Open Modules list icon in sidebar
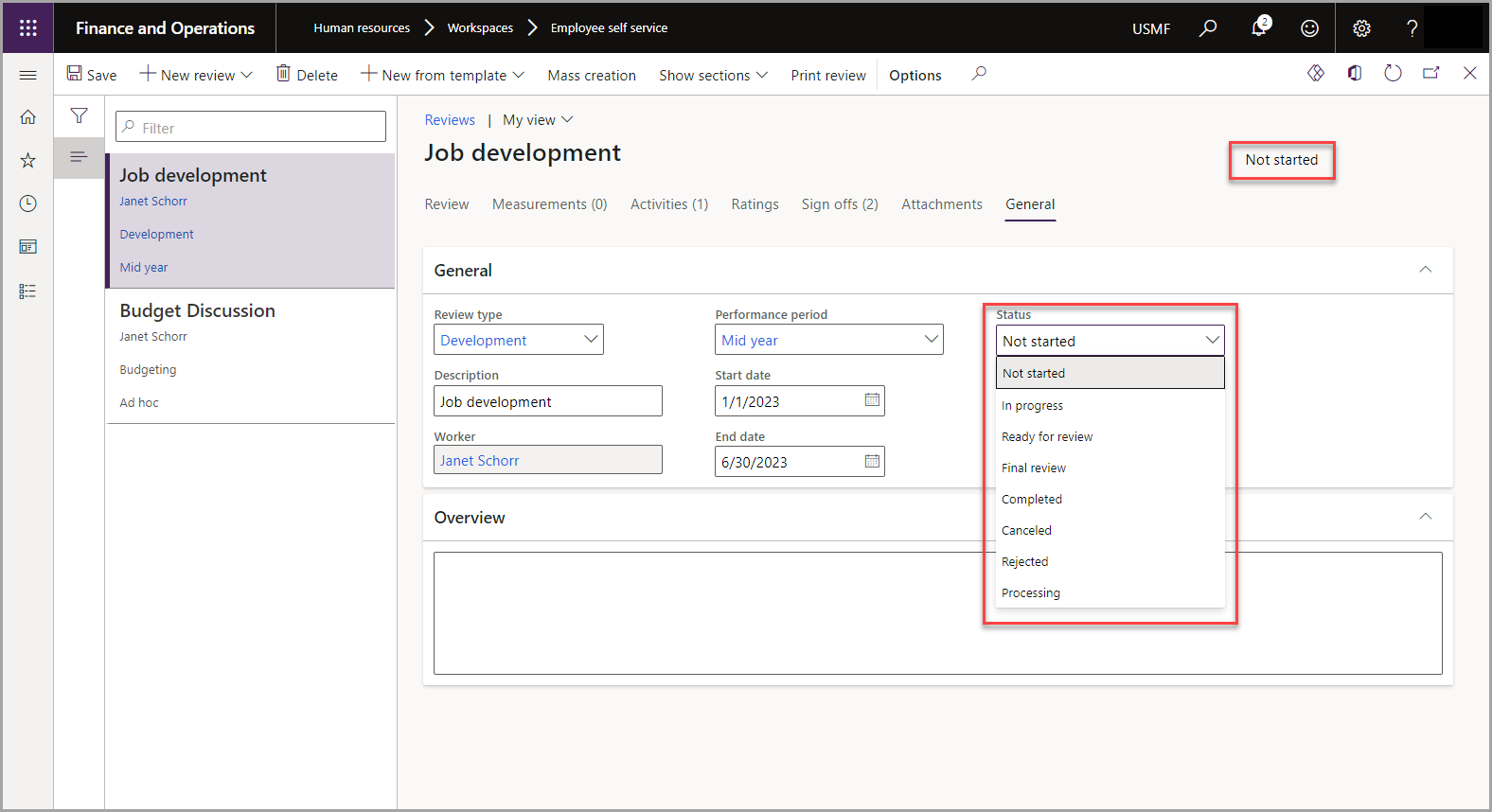 tap(28, 291)
